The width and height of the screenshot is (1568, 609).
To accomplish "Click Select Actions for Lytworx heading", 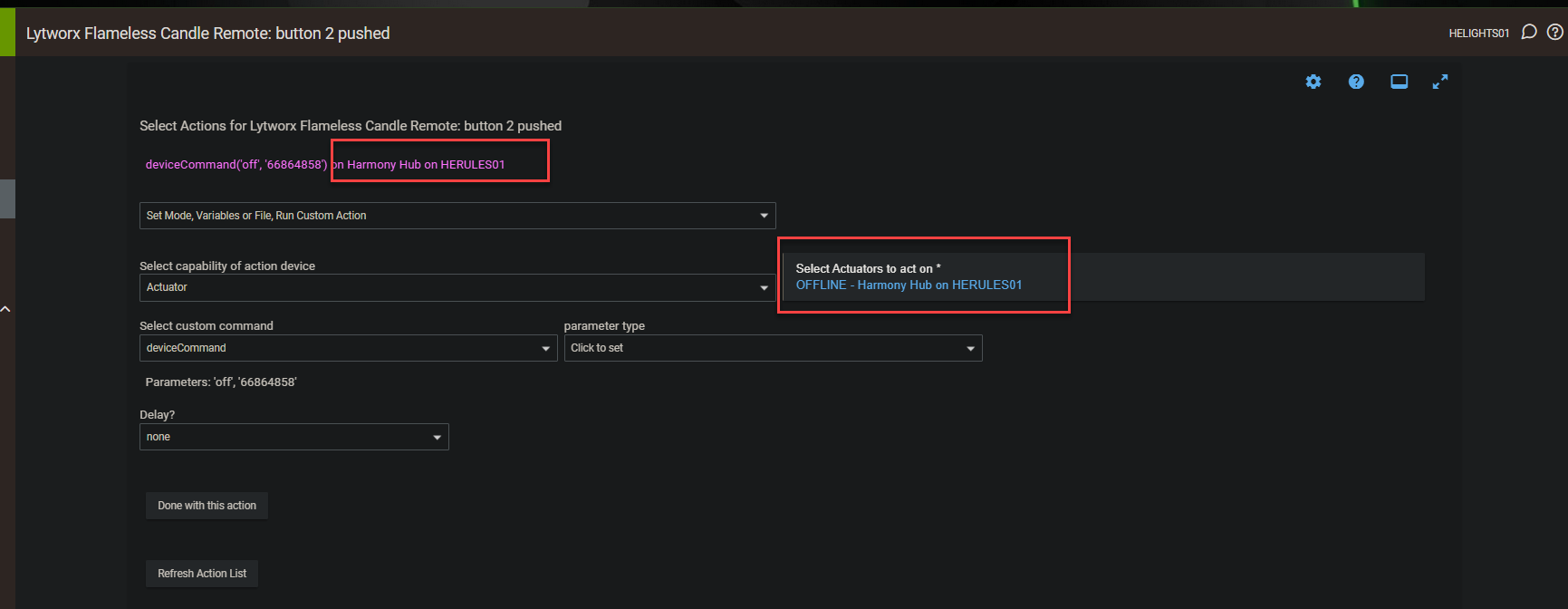I will [351, 126].
